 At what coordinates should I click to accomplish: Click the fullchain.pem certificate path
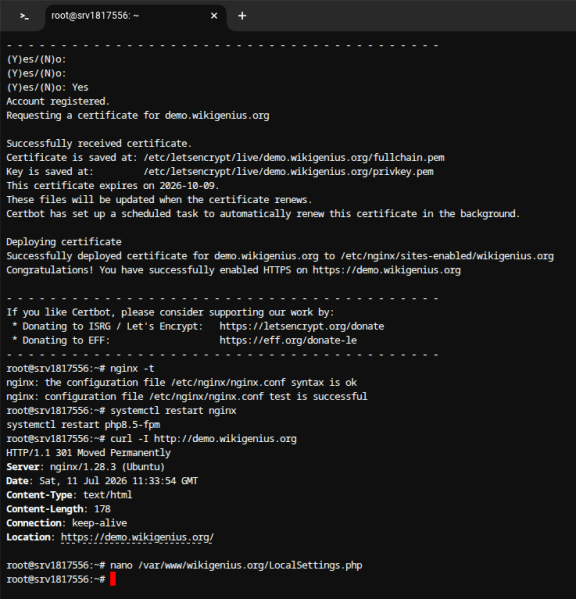tap(294, 158)
